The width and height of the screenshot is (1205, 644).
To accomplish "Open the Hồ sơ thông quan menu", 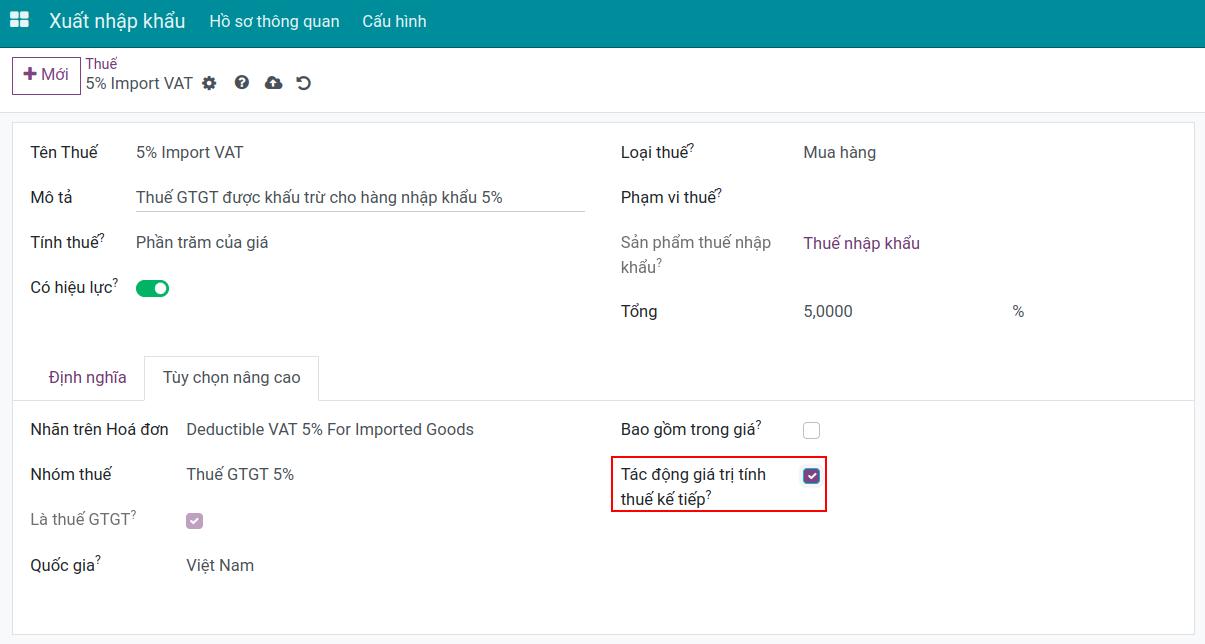I will click(274, 21).
